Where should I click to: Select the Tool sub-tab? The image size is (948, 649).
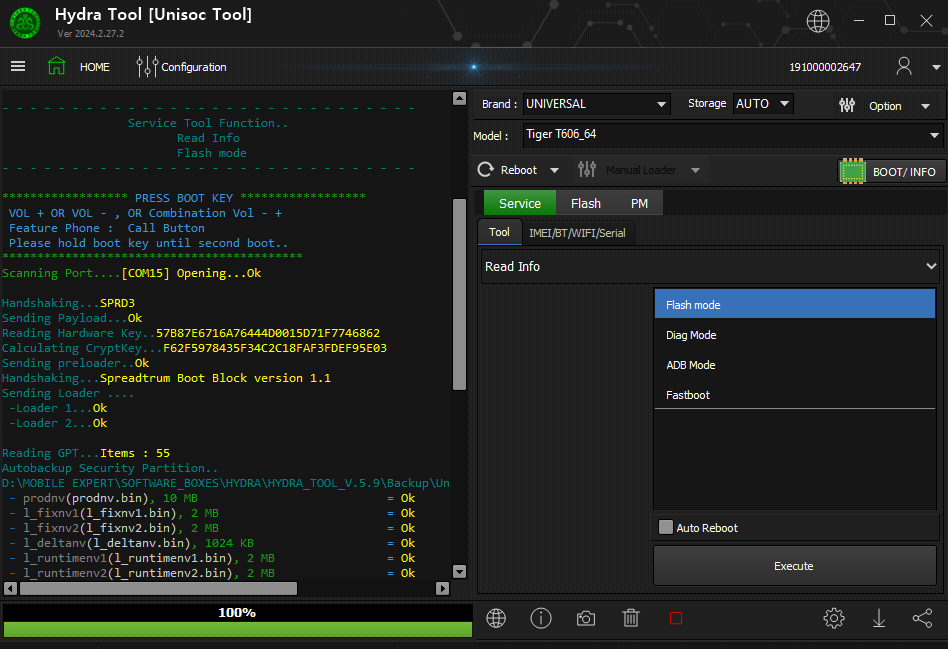pos(499,232)
